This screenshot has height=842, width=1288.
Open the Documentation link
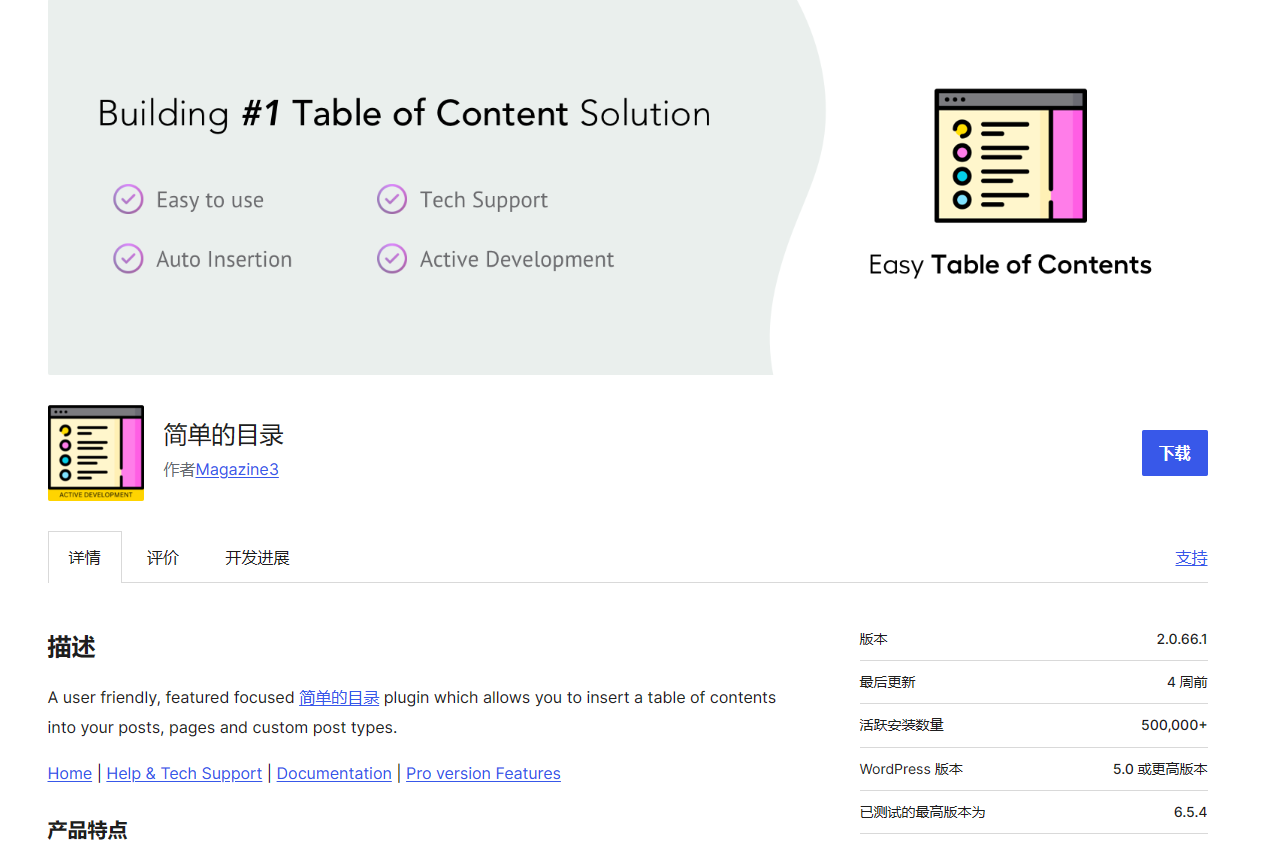click(334, 773)
